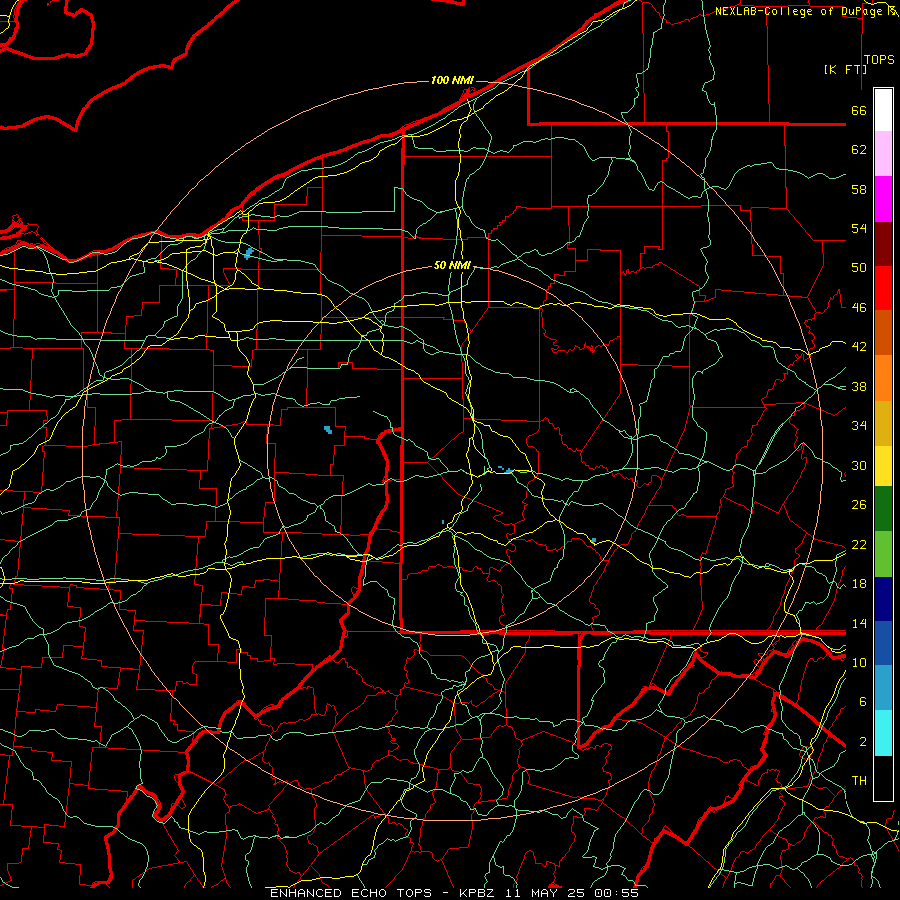Click the TOPS legend heading
The height and width of the screenshot is (900, 900).
[x=879, y=60]
